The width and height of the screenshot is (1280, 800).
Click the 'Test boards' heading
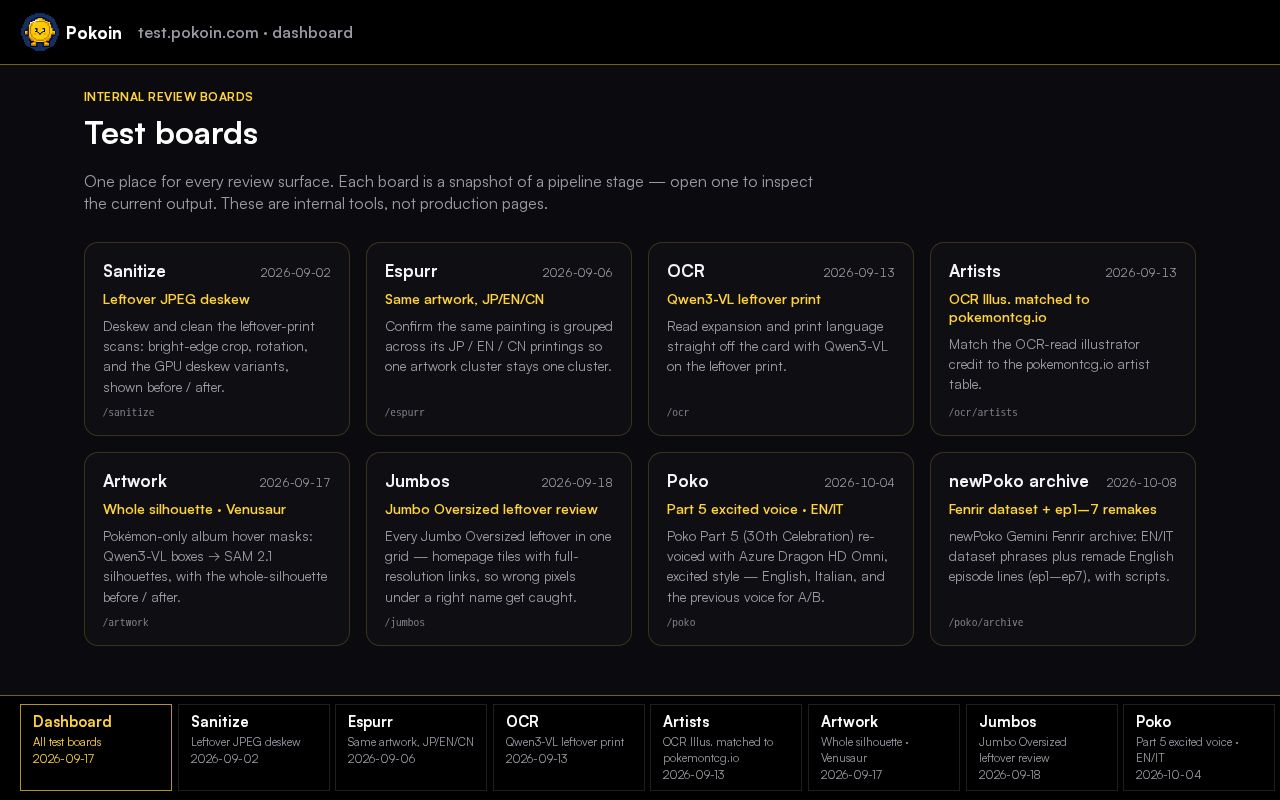(171, 133)
